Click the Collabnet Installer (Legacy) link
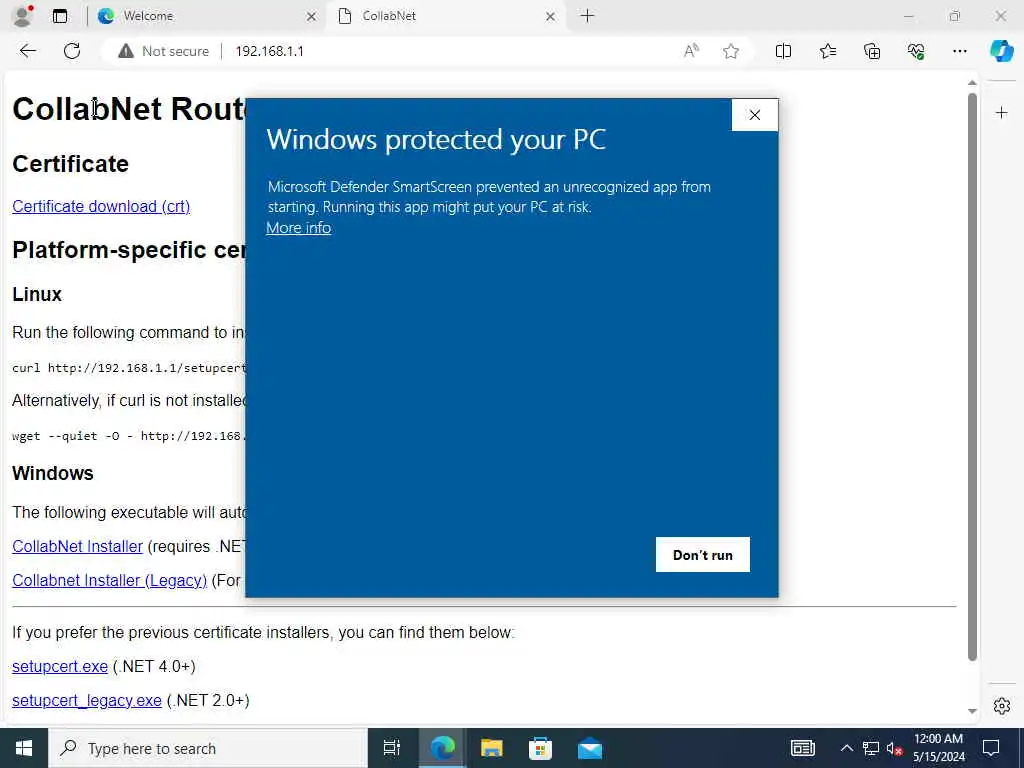This screenshot has width=1024, height=768. click(109, 581)
